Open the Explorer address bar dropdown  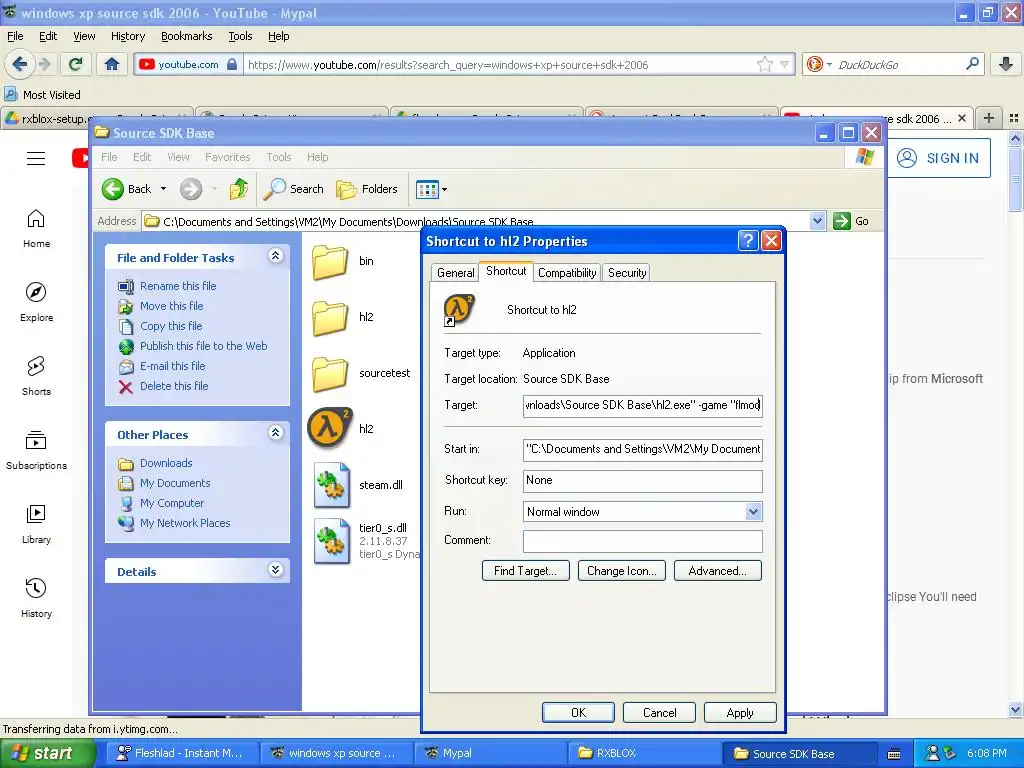[x=817, y=221]
